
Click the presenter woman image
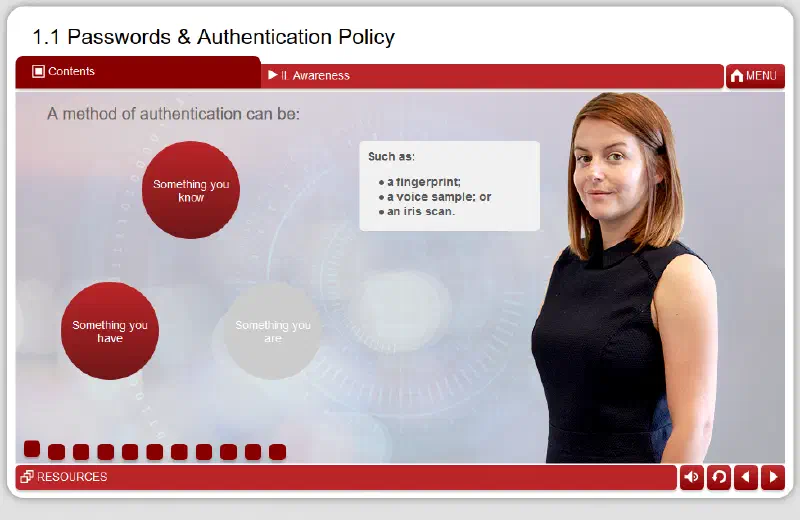pos(625,278)
